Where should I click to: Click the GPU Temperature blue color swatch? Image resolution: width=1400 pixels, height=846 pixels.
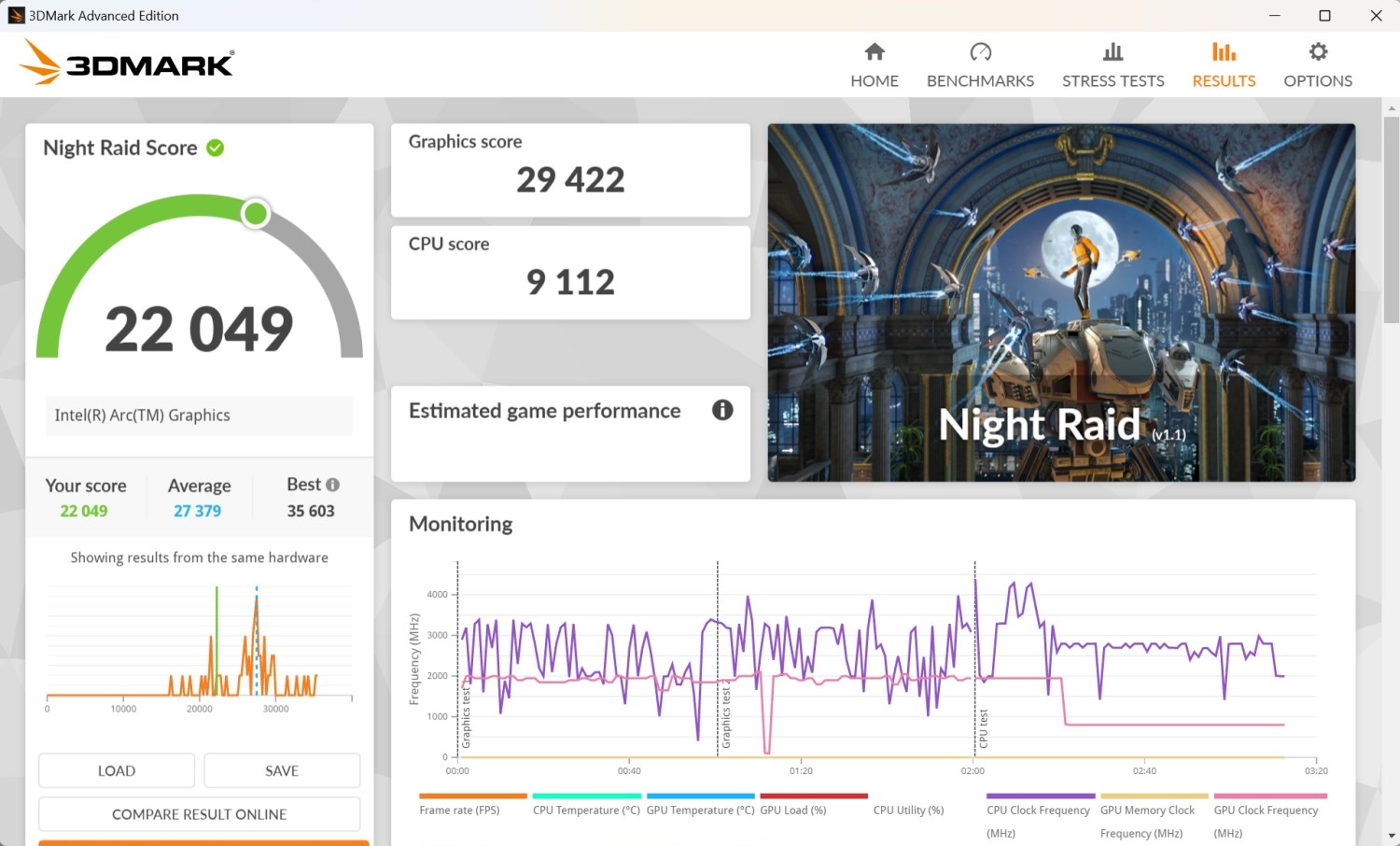700,797
